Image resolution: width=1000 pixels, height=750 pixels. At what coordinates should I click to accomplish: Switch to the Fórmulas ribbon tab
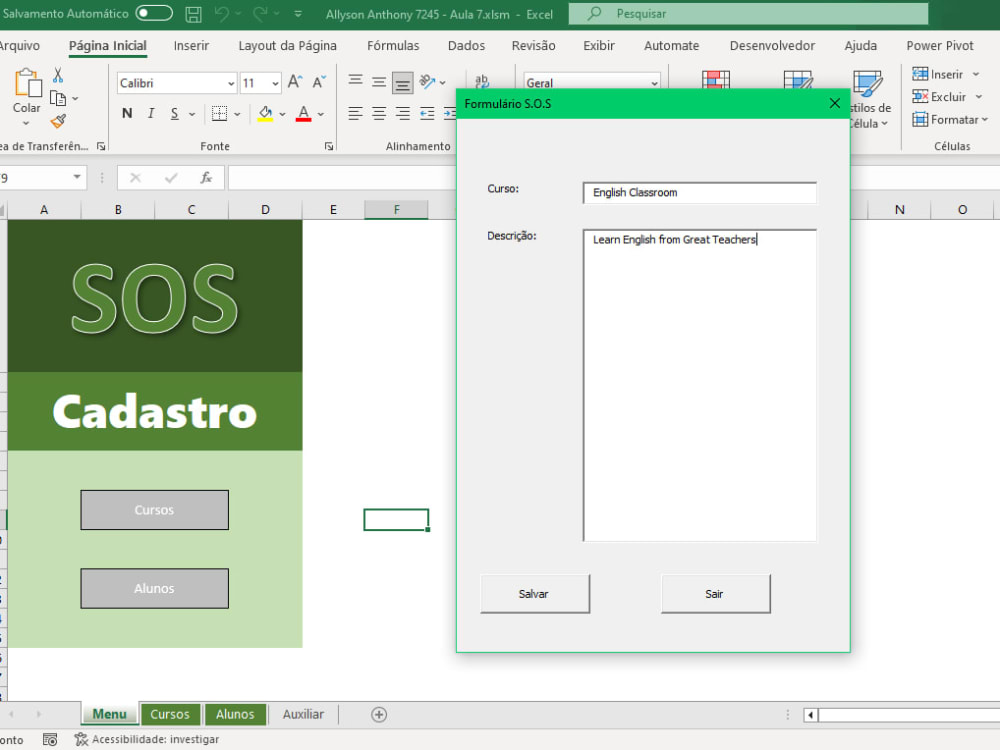pyautogui.click(x=392, y=45)
